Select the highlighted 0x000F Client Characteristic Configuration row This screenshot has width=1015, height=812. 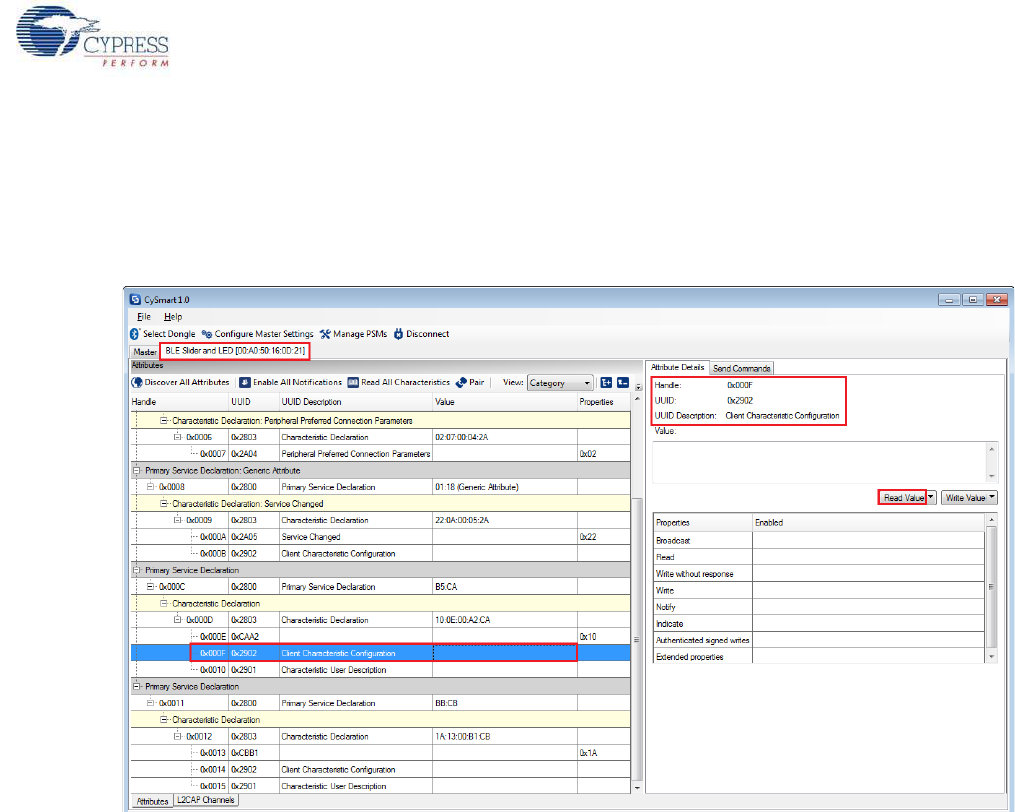381,653
